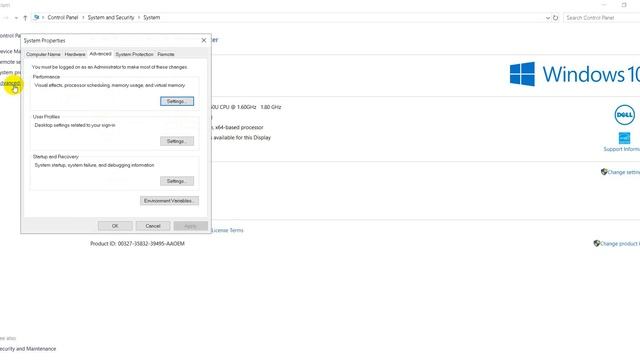Click the Energy Star blue icon
Screen dimensions: 640x360
pos(624,138)
